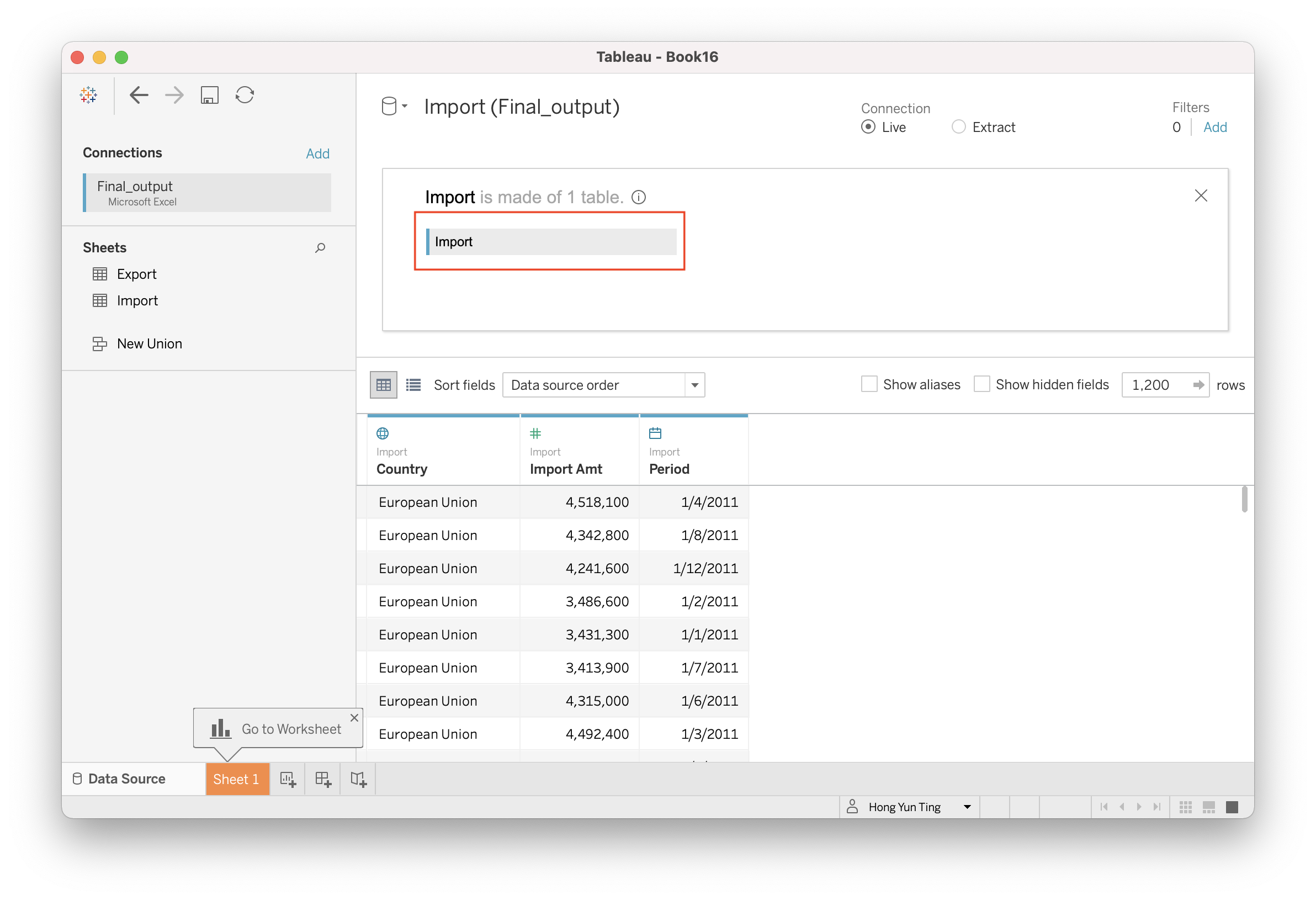Viewport: 1316px width, 900px height.
Task: Enable the Show hidden fields checkbox
Action: (982, 385)
